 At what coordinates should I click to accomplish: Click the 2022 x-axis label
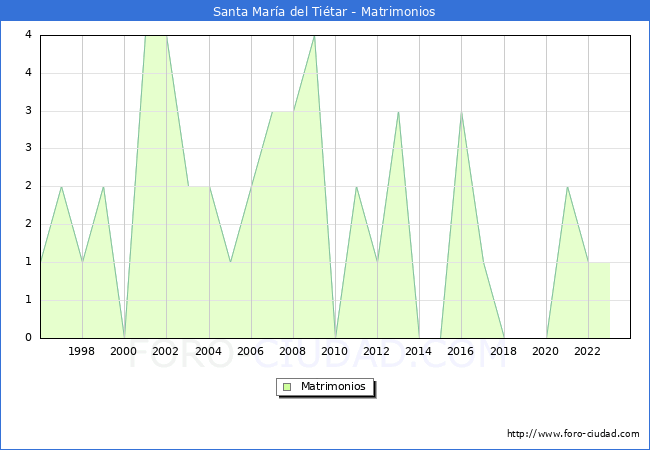pyautogui.click(x=587, y=351)
